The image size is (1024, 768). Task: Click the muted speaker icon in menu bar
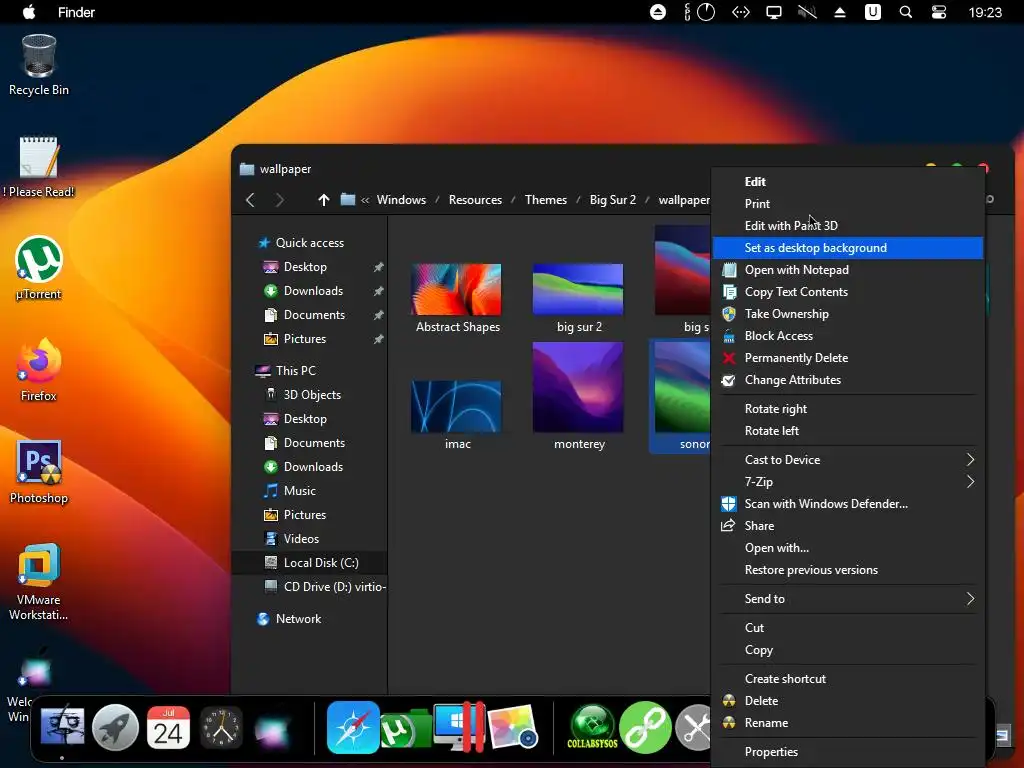tap(807, 12)
